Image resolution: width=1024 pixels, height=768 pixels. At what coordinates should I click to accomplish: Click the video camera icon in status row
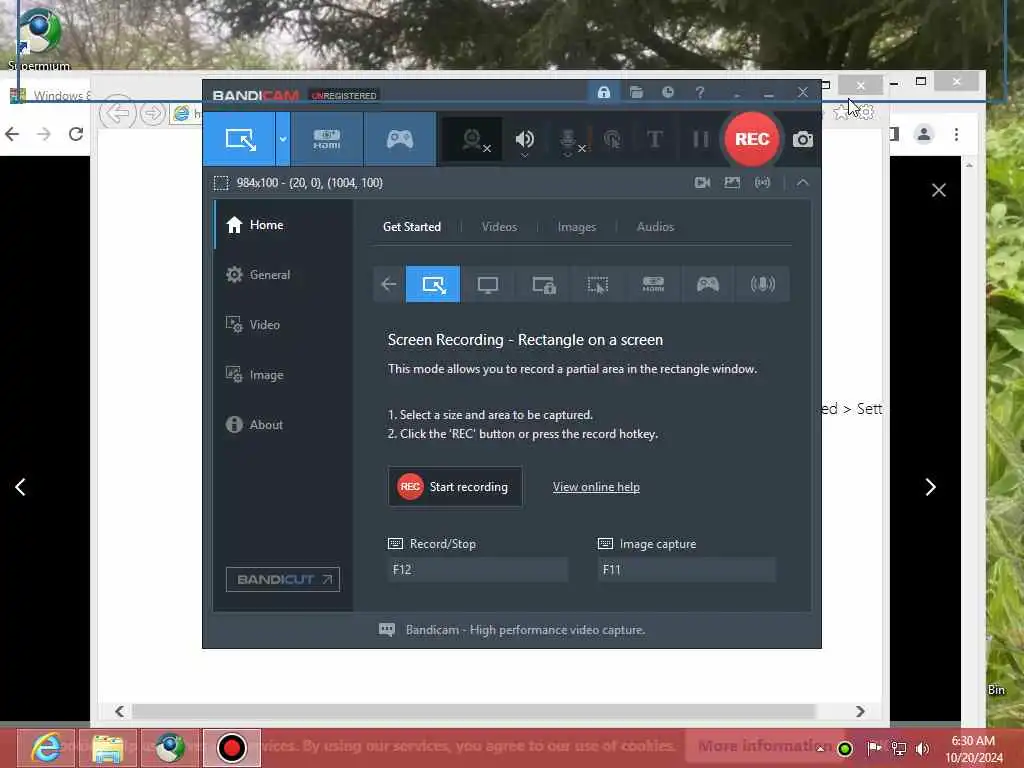702,183
